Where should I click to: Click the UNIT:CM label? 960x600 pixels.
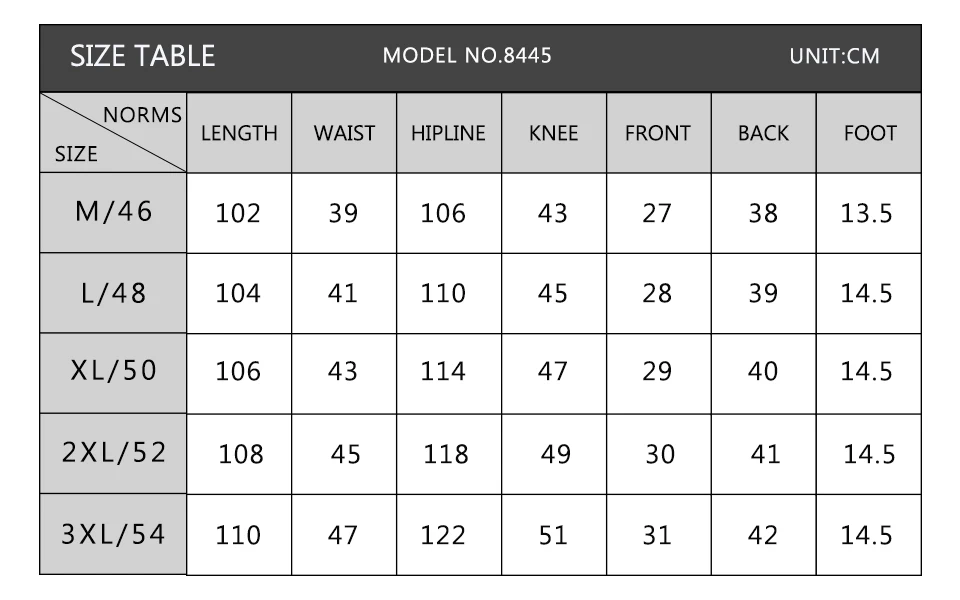pos(834,56)
